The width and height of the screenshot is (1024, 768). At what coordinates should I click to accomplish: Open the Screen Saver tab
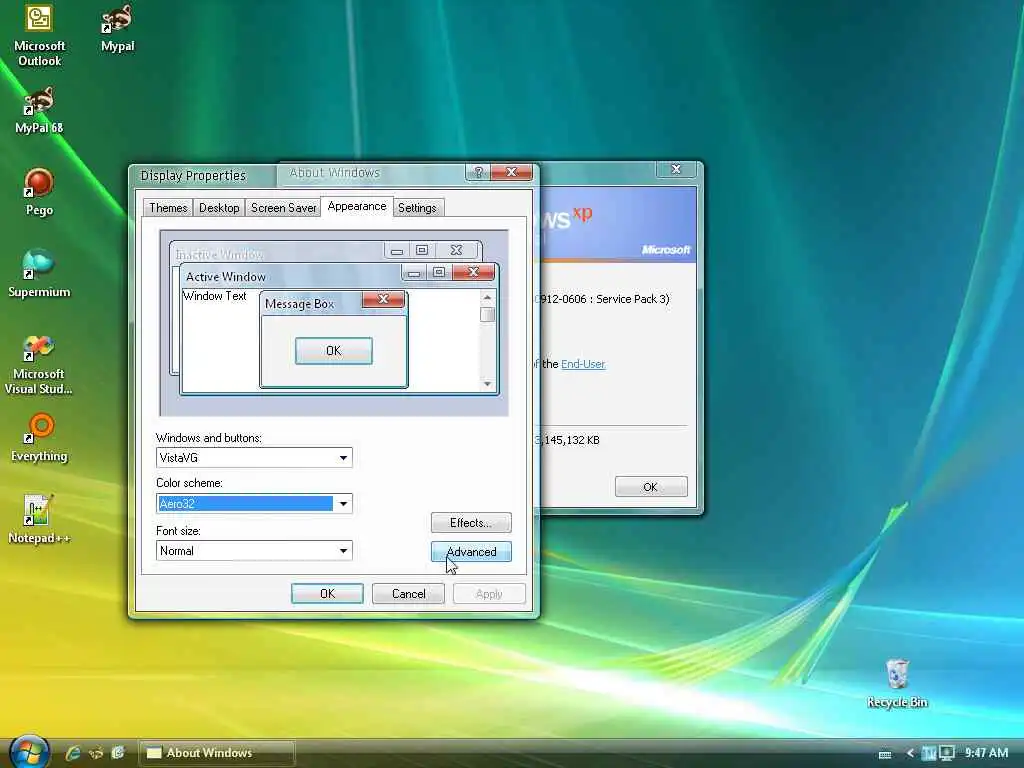(283, 208)
